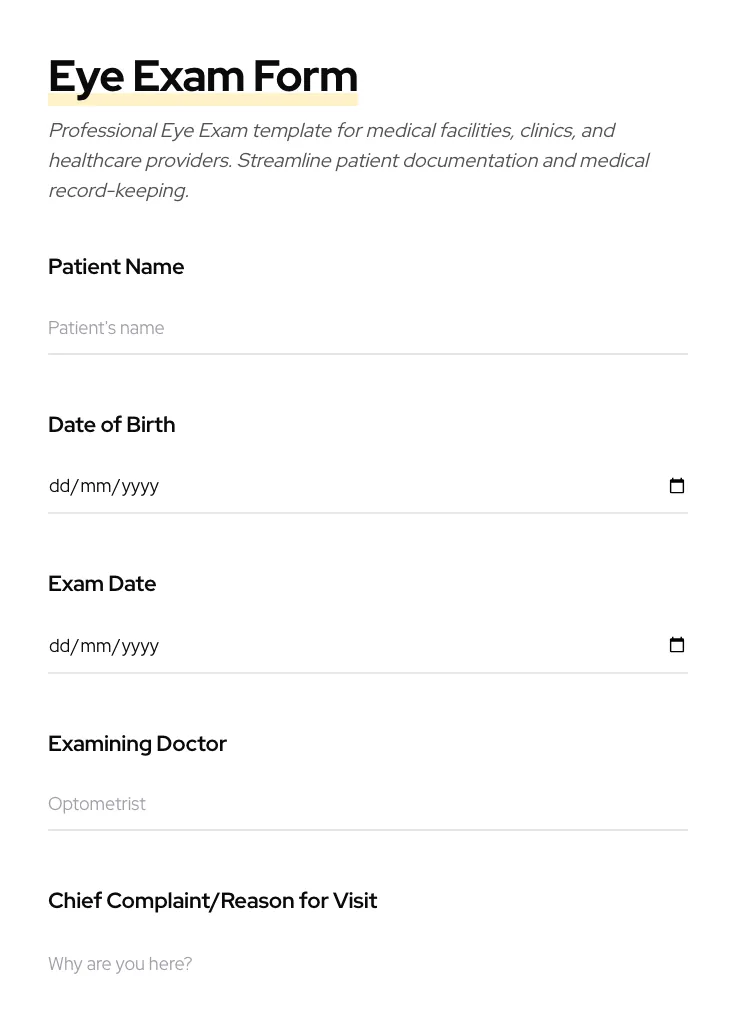This screenshot has width=736, height=1024.
Task: Select the month segment of Date of Birth
Action: coord(96,487)
